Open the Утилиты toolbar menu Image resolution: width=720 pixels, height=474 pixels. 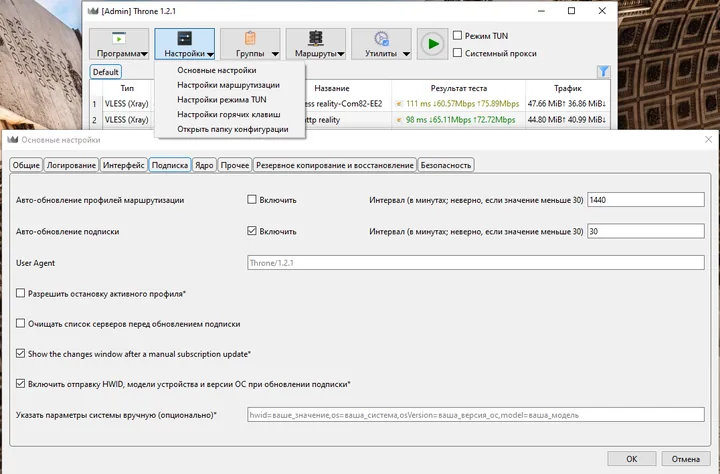pos(381,44)
